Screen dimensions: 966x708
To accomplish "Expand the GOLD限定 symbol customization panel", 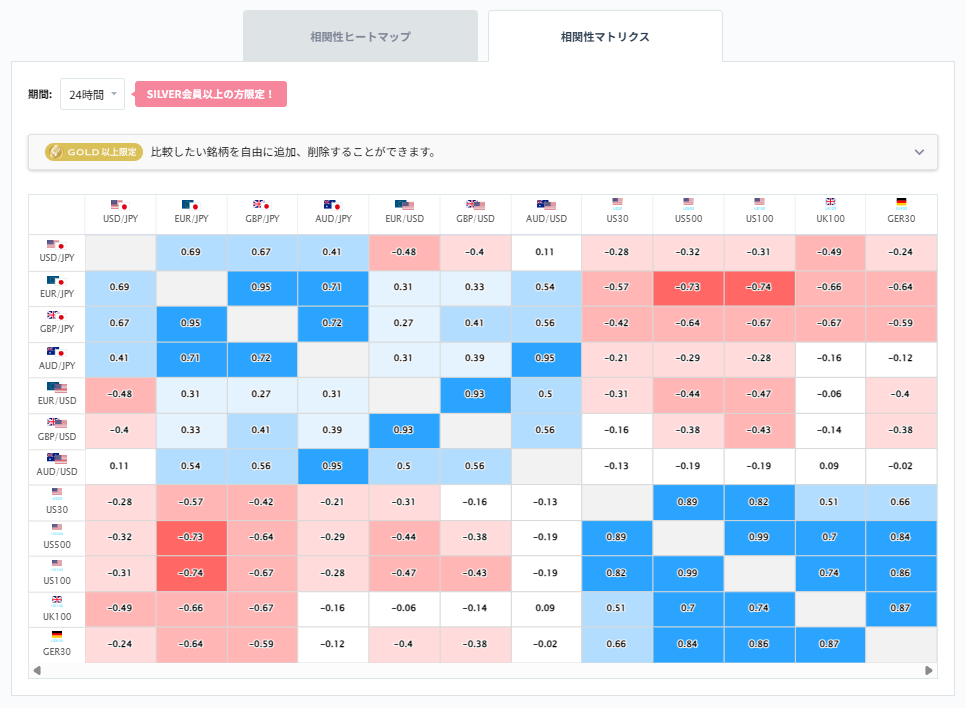I will [x=919, y=152].
